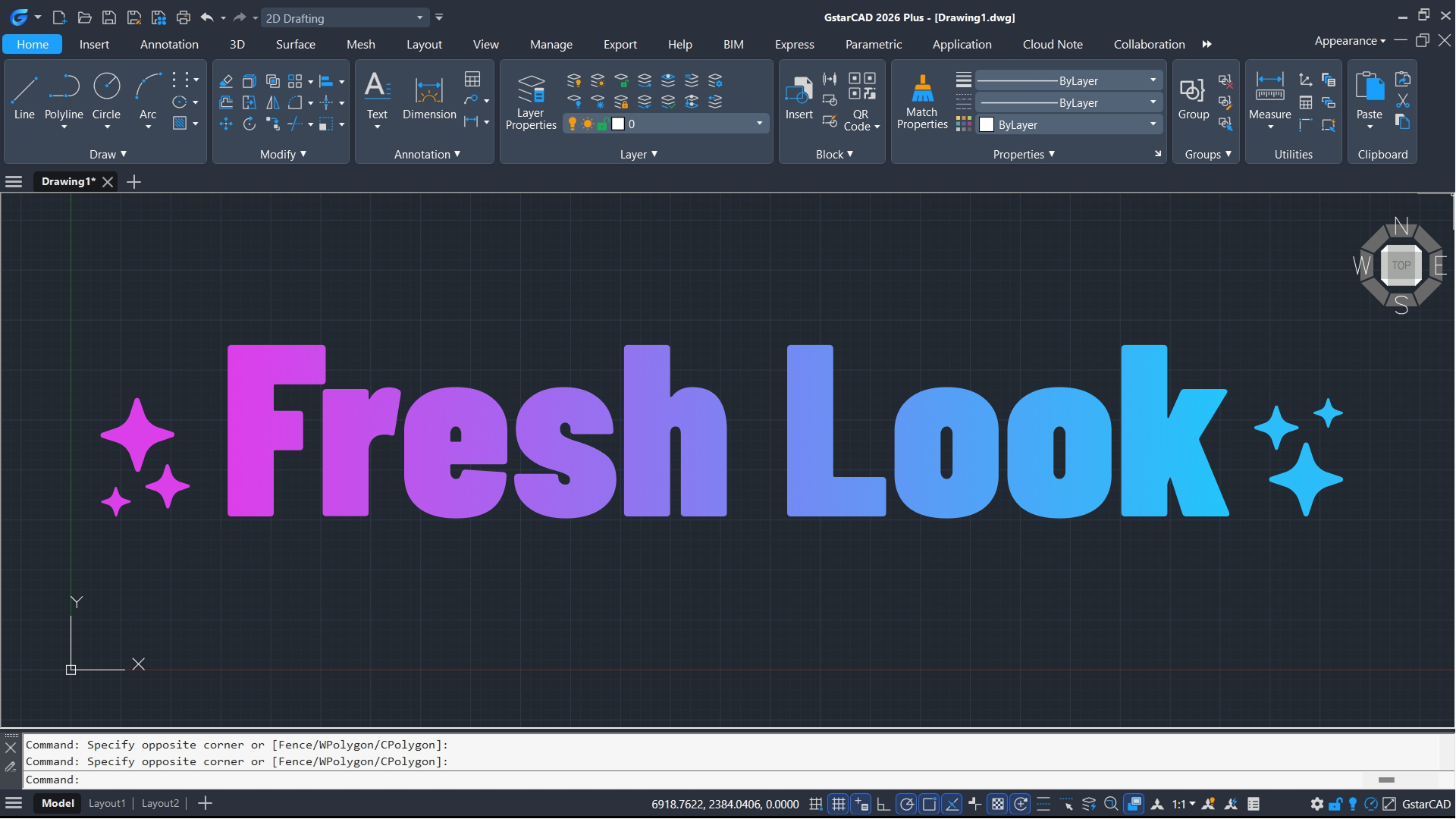
Task: Switch to the Layout1 tab
Action: (x=107, y=804)
